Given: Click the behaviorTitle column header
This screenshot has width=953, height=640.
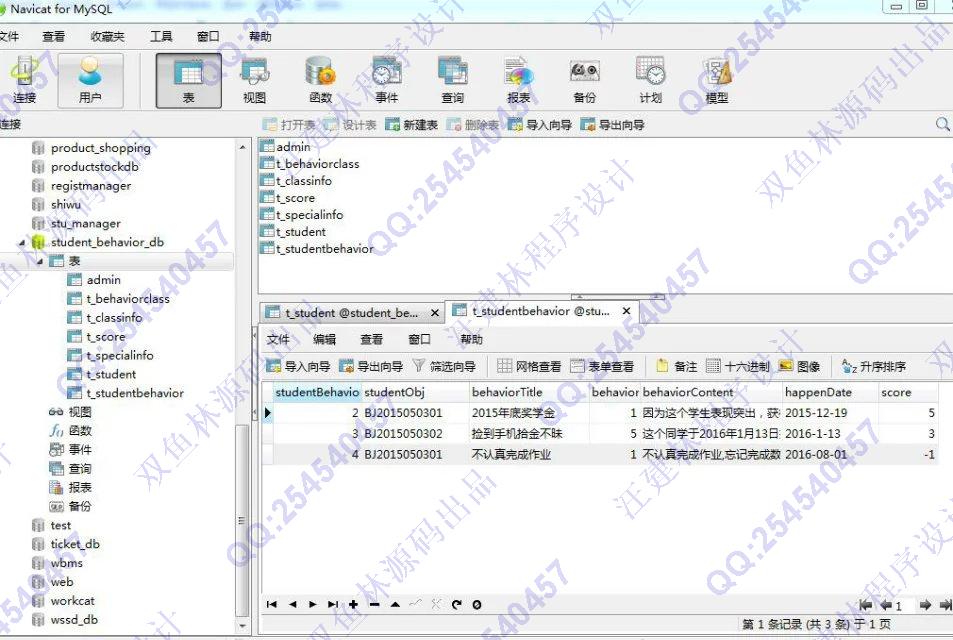Looking at the screenshot, I should [x=529, y=393].
